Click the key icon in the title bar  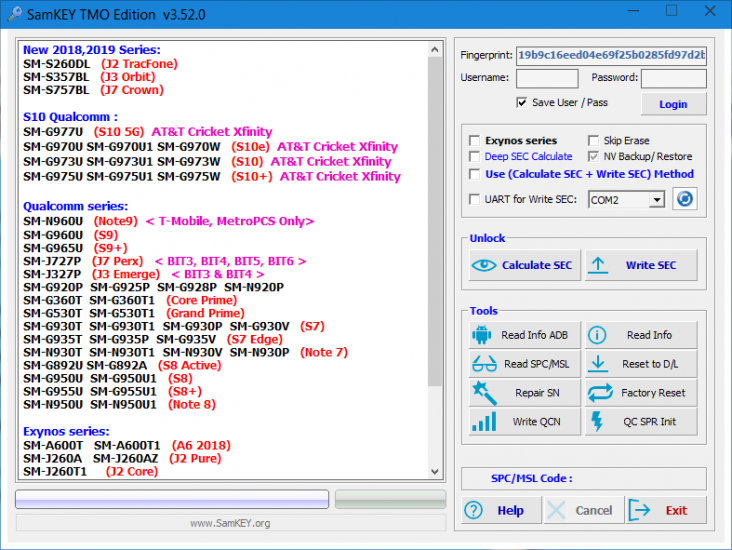click(x=14, y=14)
